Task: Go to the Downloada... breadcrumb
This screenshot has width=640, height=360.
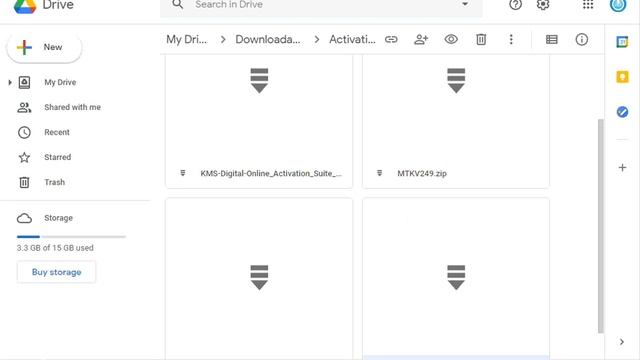Action: (x=268, y=40)
